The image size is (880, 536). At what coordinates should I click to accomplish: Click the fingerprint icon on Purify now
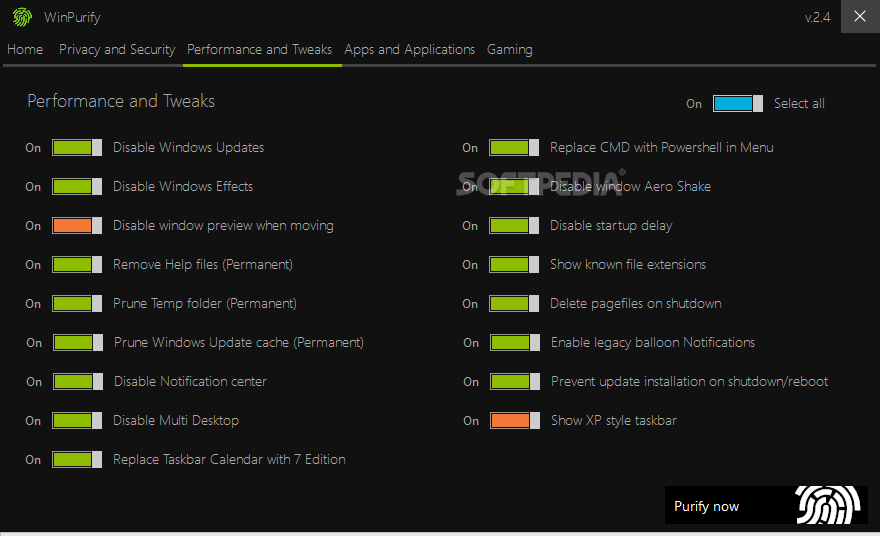pos(828,505)
